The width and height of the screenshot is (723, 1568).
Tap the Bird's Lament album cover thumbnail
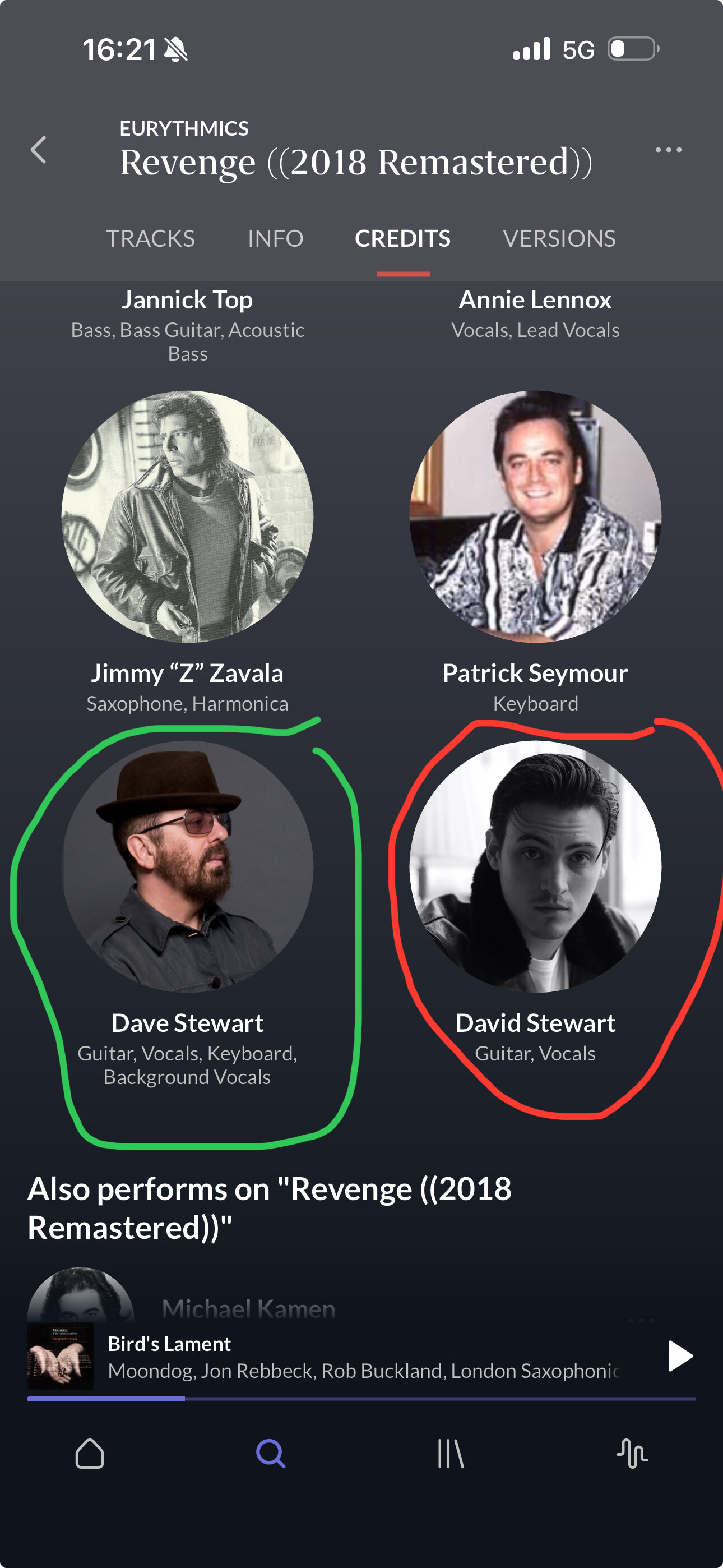coord(61,1355)
